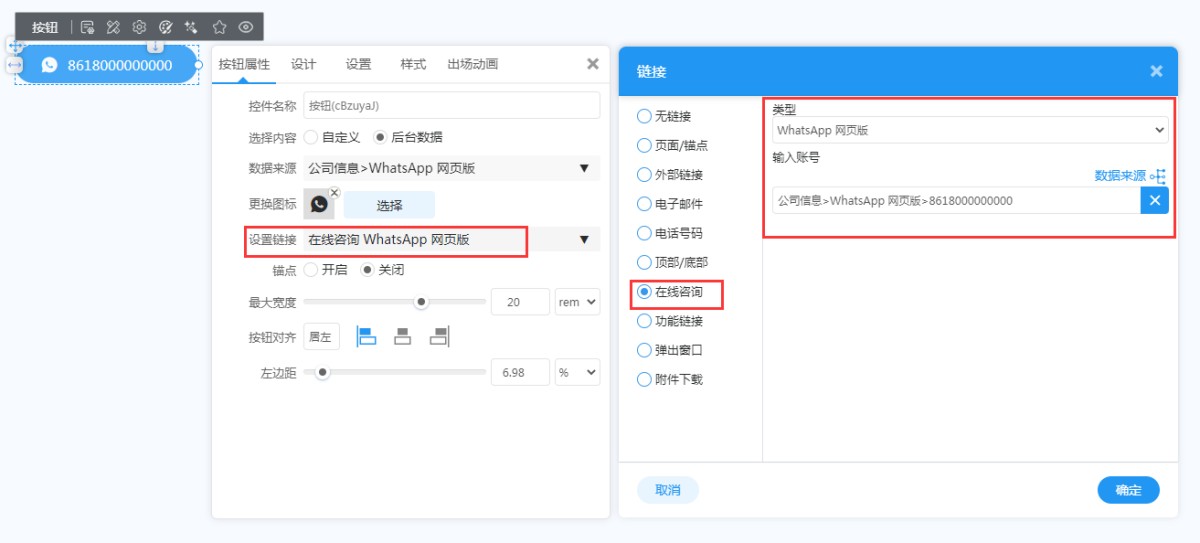Open the 出场动画 tab

click(472, 64)
